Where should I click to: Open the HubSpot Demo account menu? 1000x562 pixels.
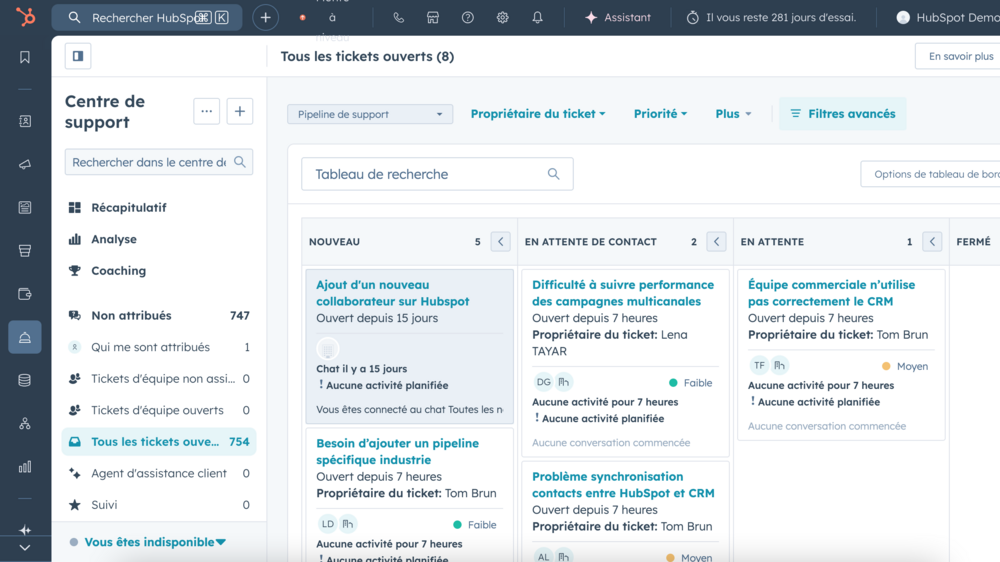pos(948,17)
